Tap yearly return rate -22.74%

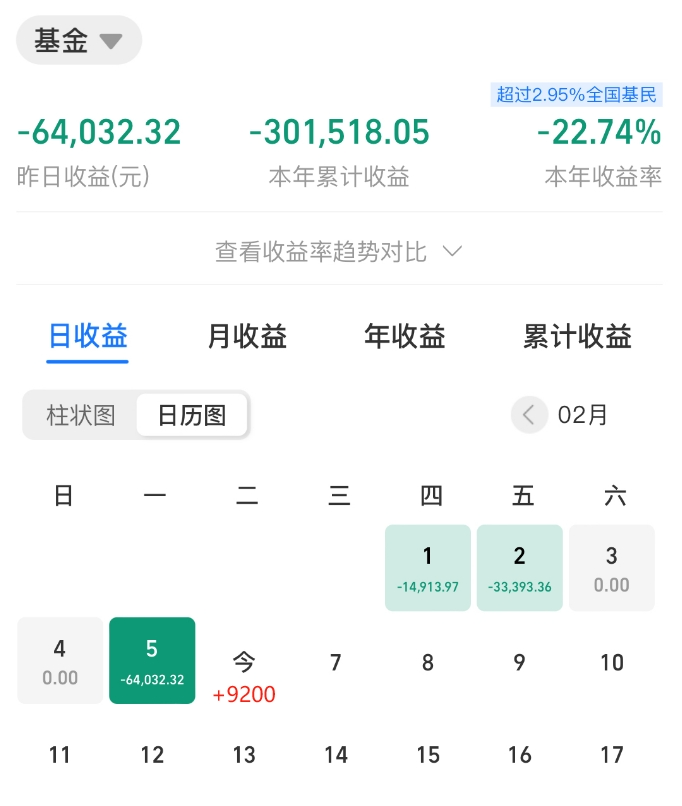pyautogui.click(x=599, y=132)
